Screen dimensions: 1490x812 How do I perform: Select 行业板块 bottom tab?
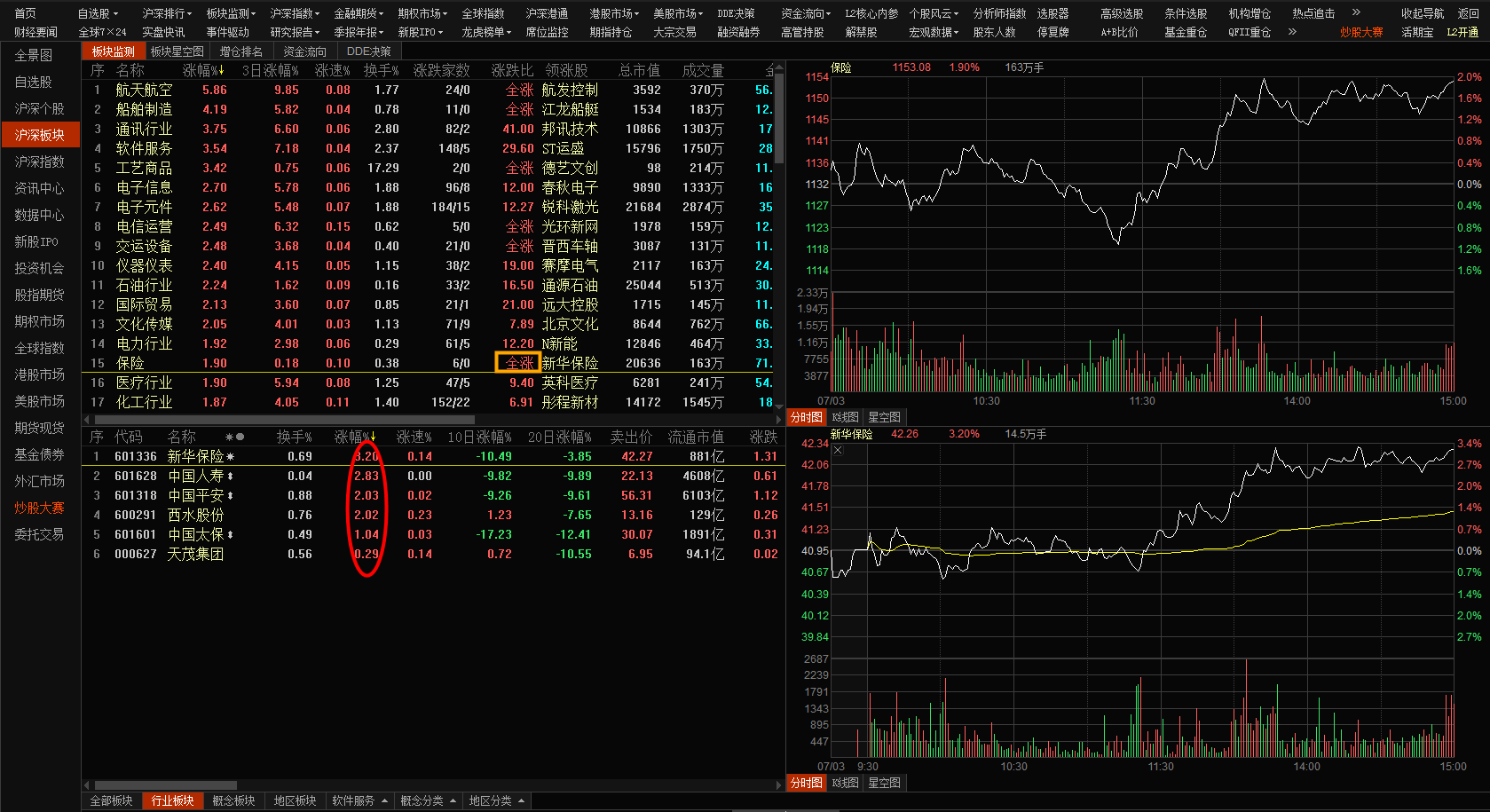click(x=173, y=800)
